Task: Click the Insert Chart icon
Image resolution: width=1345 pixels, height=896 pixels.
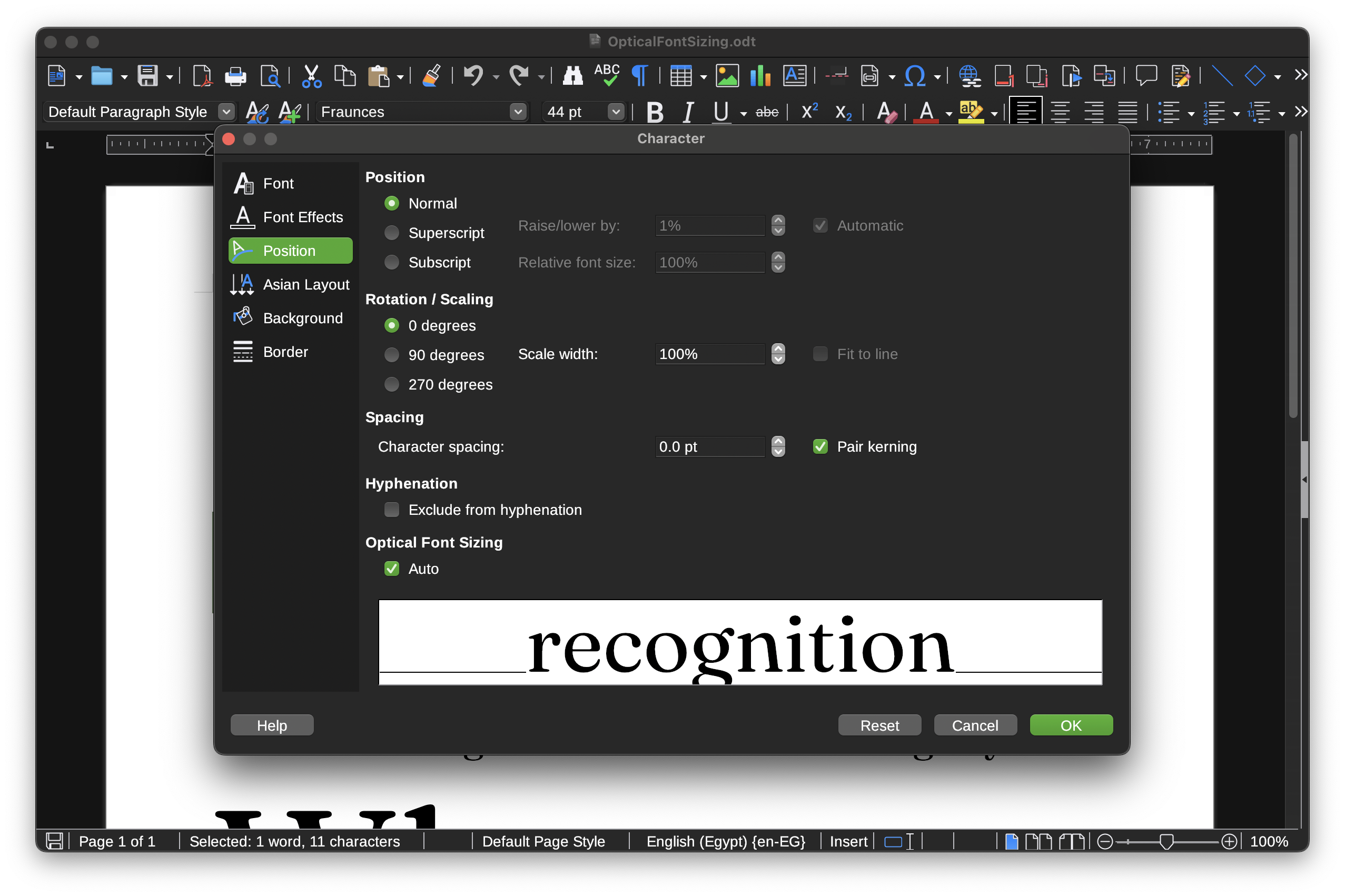Action: (760, 76)
